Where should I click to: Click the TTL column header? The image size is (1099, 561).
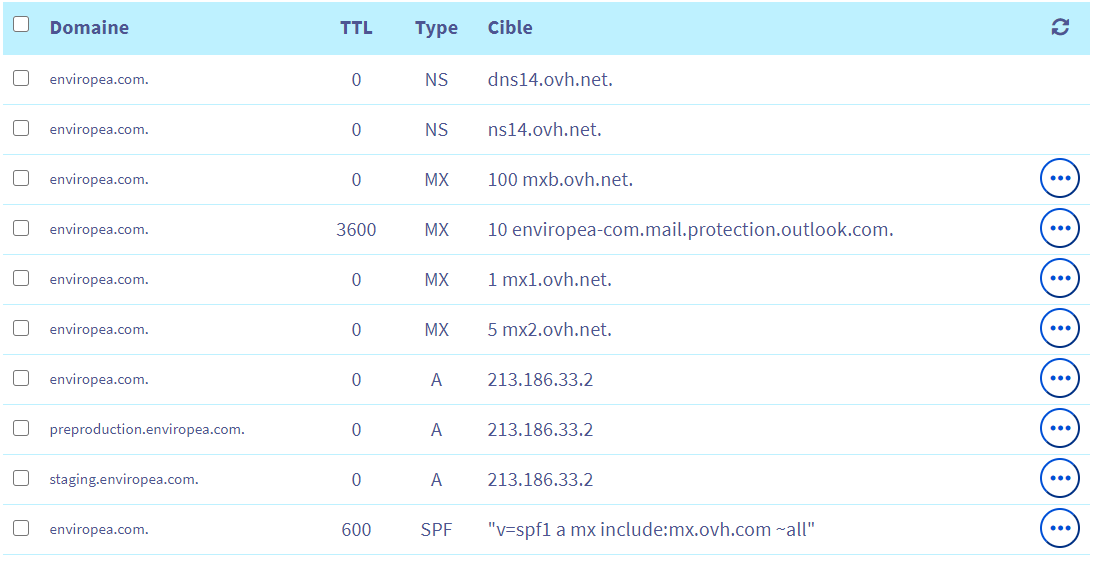356,28
